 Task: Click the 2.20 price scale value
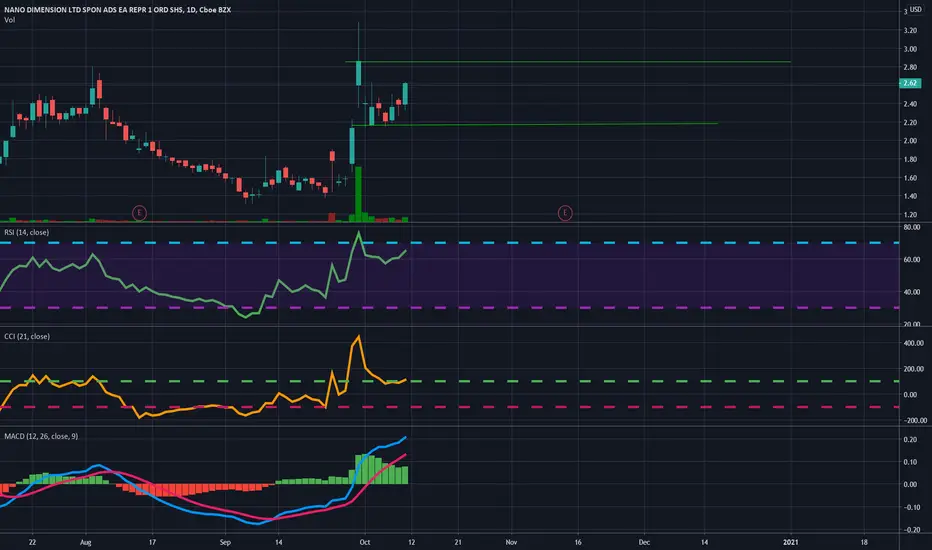pyautogui.click(x=910, y=122)
